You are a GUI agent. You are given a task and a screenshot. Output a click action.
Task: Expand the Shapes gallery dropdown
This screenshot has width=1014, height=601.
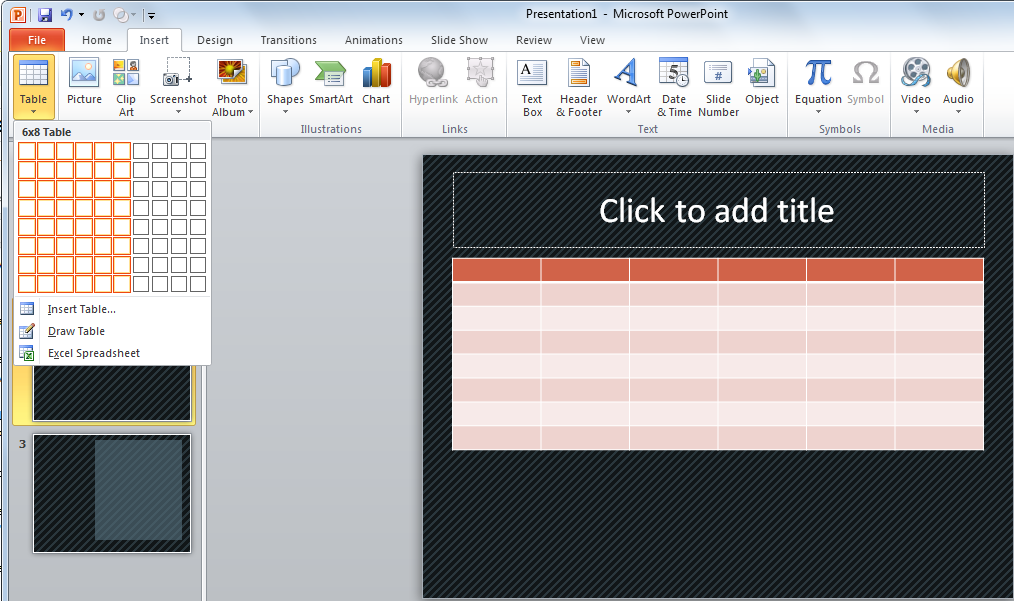click(285, 85)
